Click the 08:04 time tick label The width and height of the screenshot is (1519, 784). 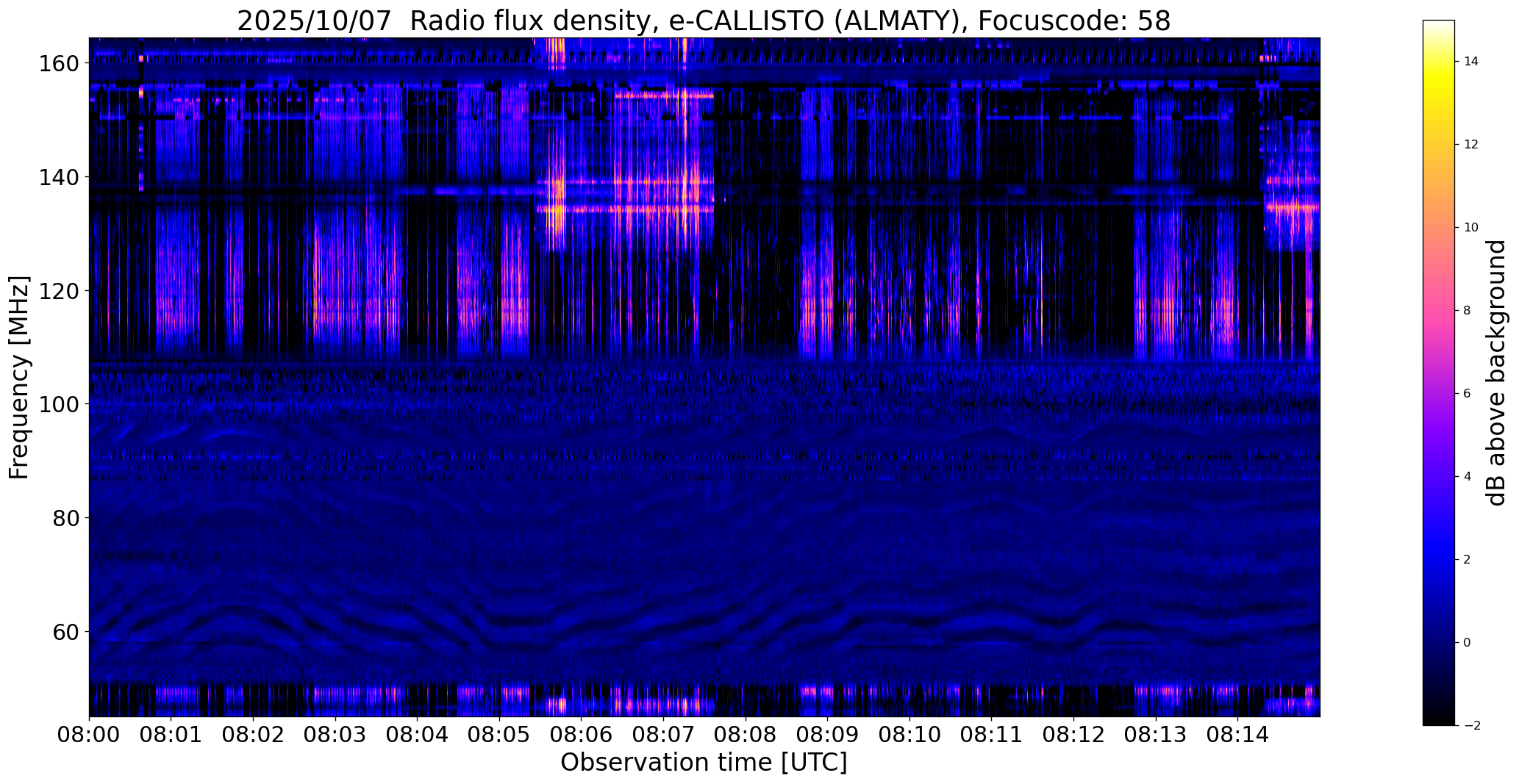coord(417,735)
